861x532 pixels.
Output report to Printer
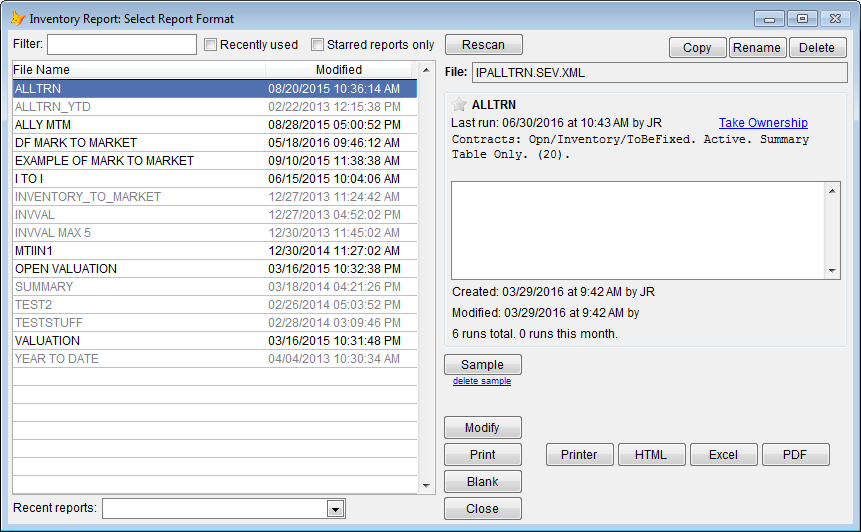[579, 455]
